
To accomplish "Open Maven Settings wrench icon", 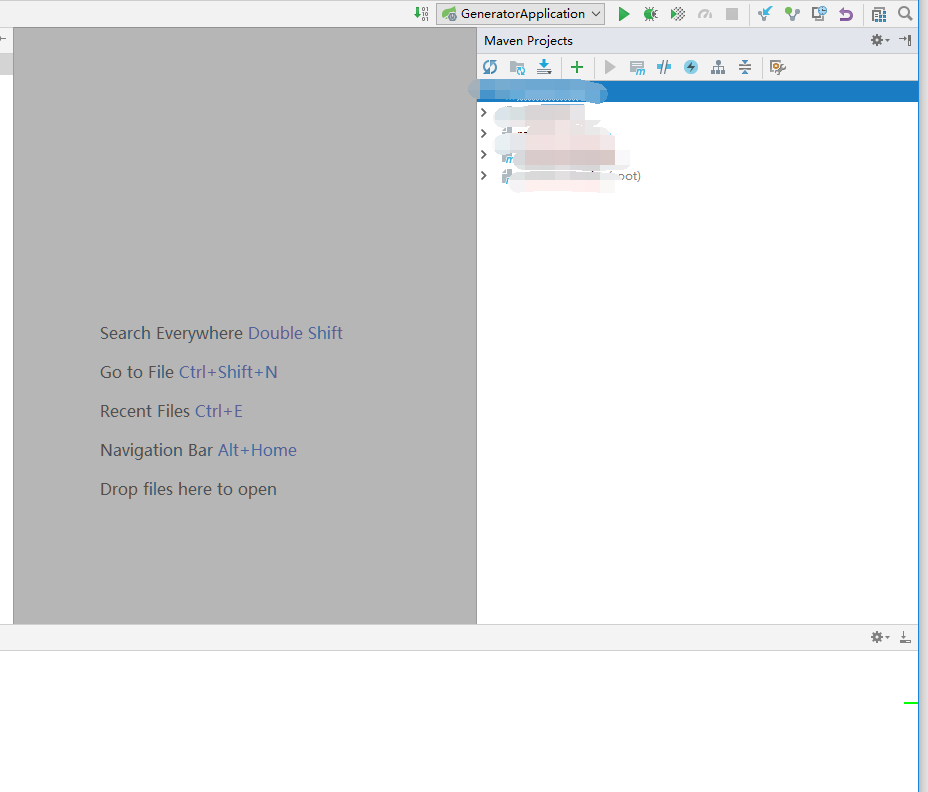I will [778, 67].
